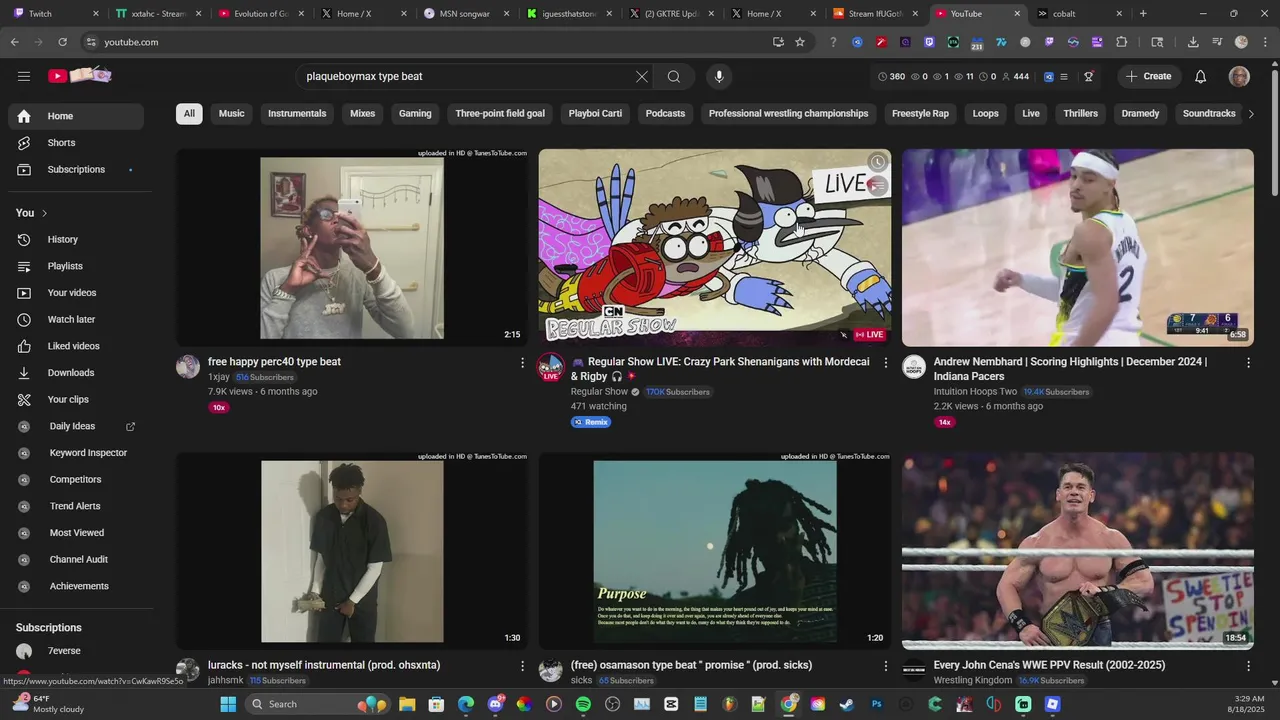Select the Freestyle Rap chip

point(920,114)
